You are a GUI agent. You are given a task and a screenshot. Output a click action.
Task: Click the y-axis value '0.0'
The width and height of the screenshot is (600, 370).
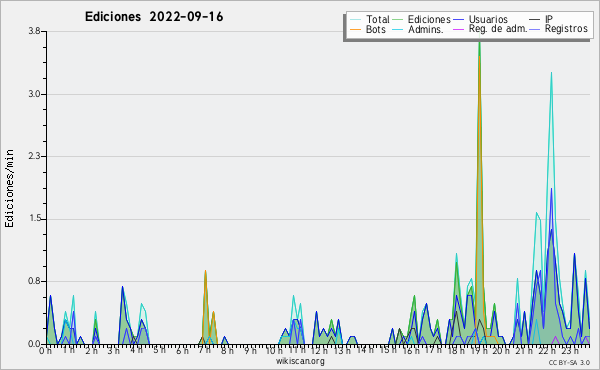[x=34, y=344]
